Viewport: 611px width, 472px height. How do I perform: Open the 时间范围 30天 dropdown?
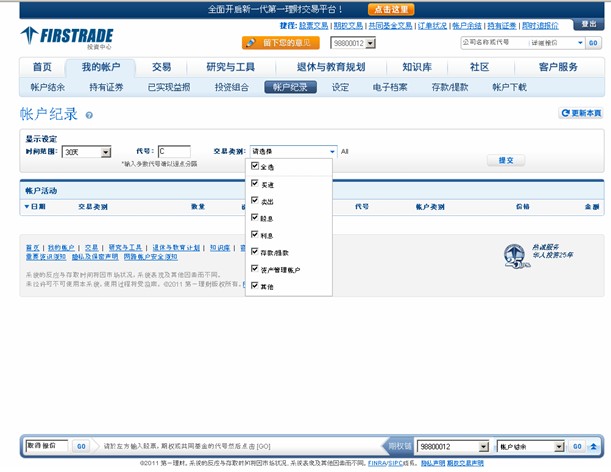pos(86,152)
